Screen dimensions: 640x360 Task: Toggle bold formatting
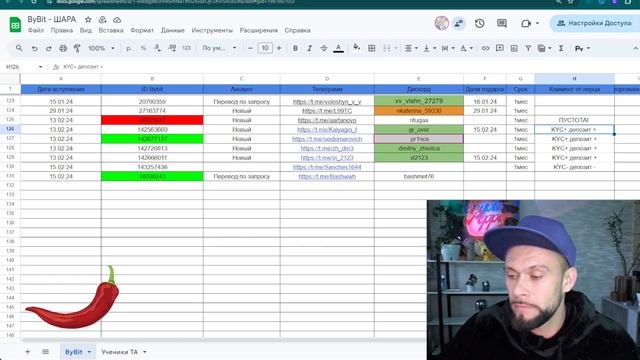click(295, 48)
